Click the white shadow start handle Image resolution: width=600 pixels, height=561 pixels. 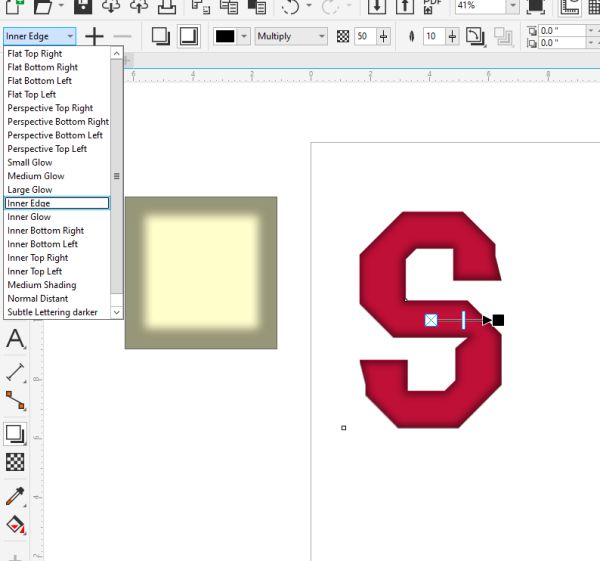click(x=431, y=320)
